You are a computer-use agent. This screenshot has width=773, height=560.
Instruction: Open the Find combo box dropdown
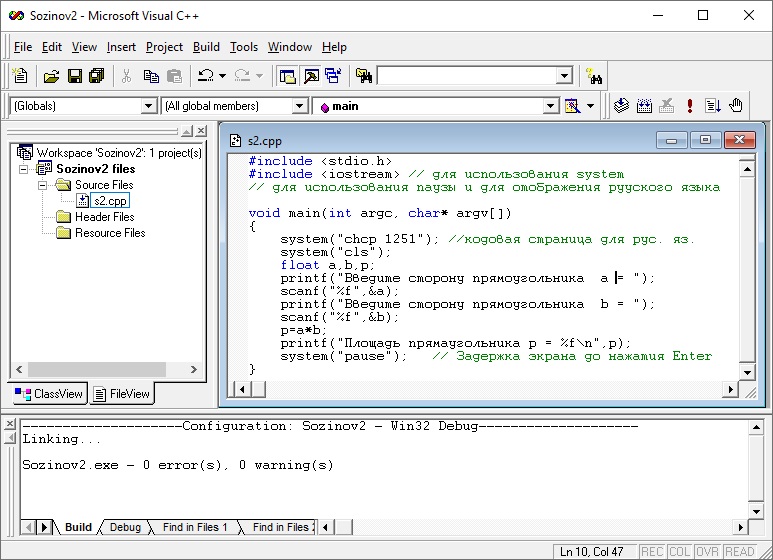click(564, 76)
